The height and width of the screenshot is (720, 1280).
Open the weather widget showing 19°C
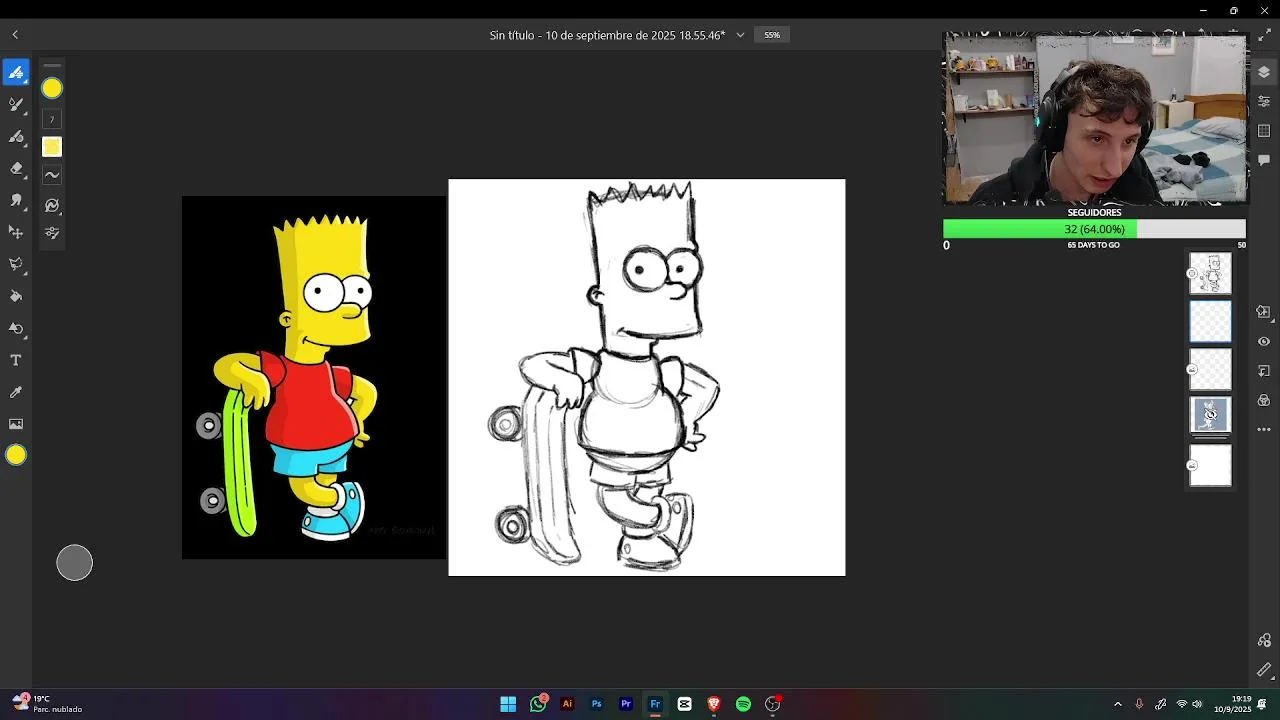(x=47, y=704)
